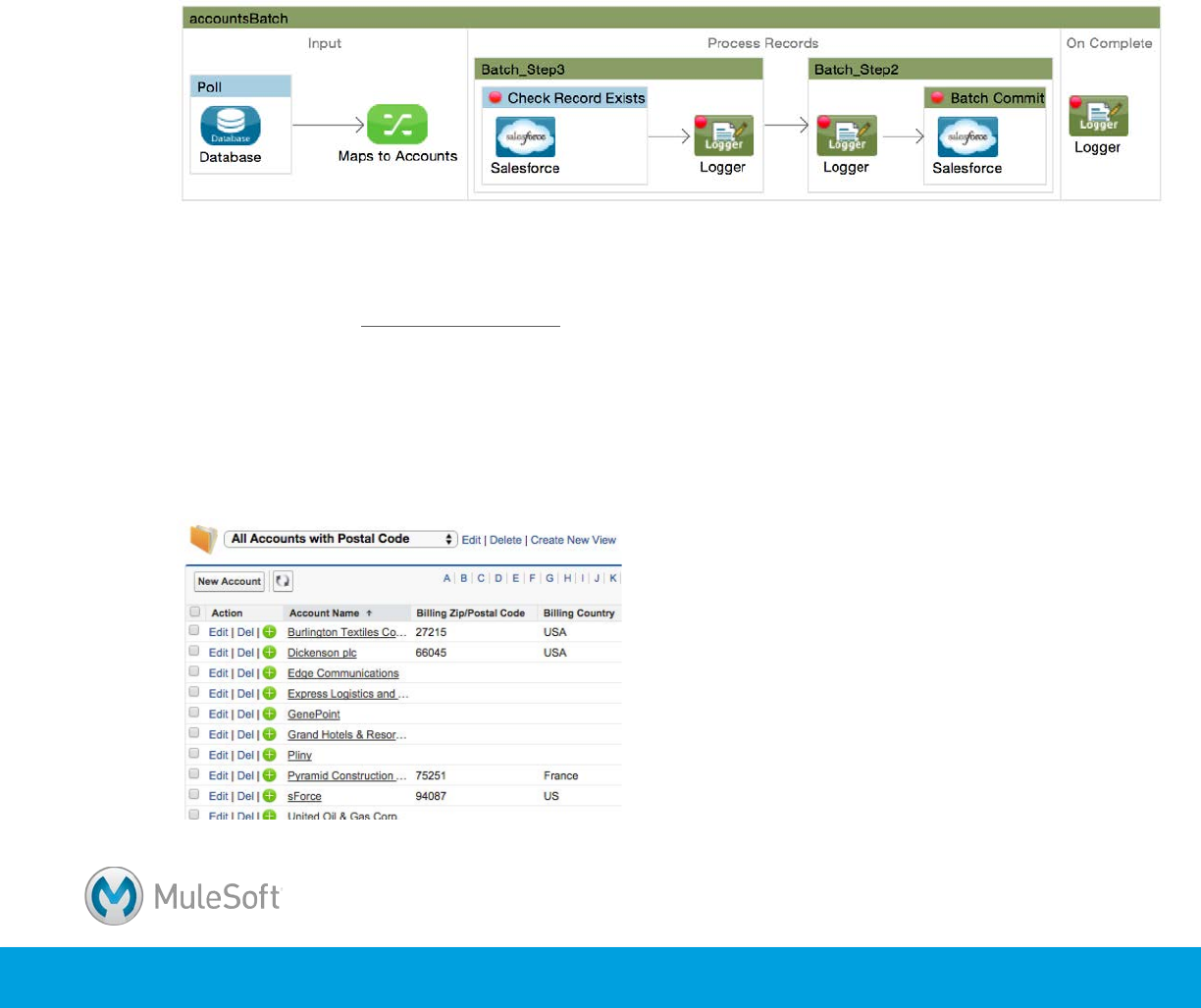The width and height of the screenshot is (1201, 1008).
Task: Click Edit link in the Pliny row
Action: click(x=218, y=756)
